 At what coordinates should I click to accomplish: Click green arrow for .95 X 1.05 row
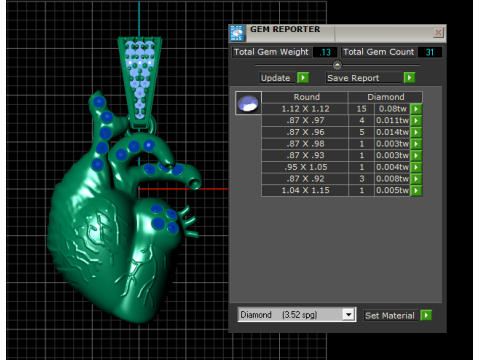pyautogui.click(x=416, y=167)
